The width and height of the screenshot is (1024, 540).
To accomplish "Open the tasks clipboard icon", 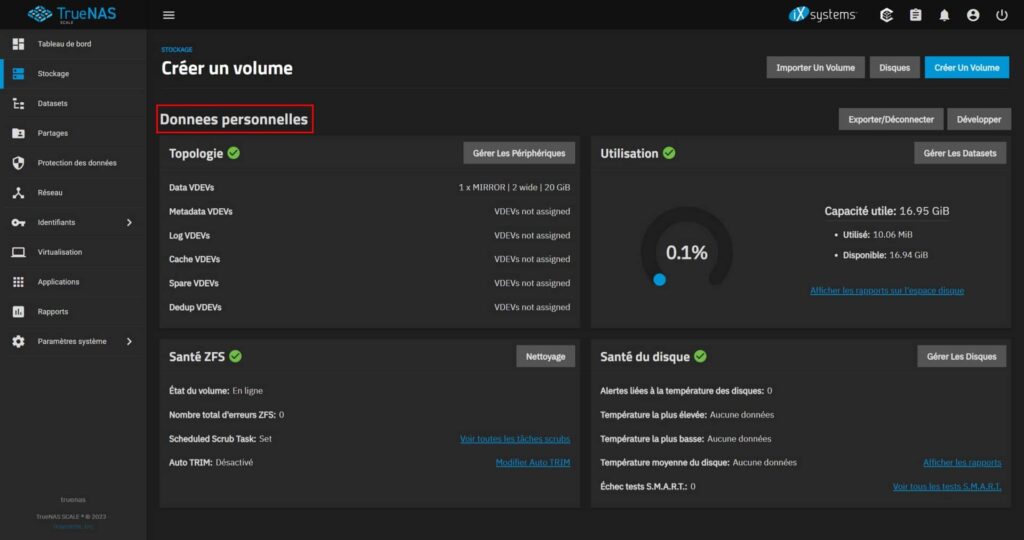I will click(916, 15).
